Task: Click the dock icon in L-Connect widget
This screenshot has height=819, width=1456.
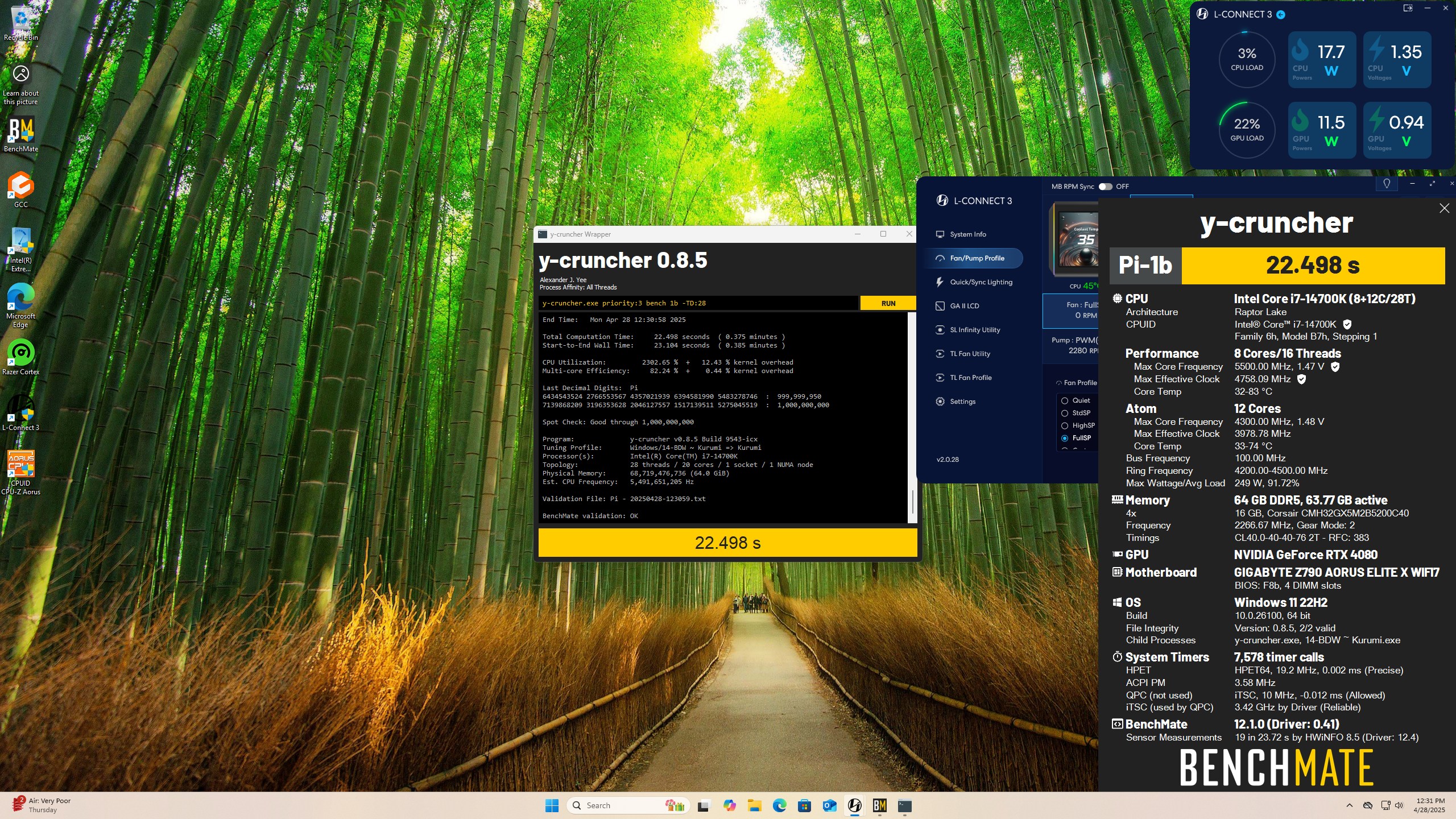Action: pyautogui.click(x=1408, y=8)
